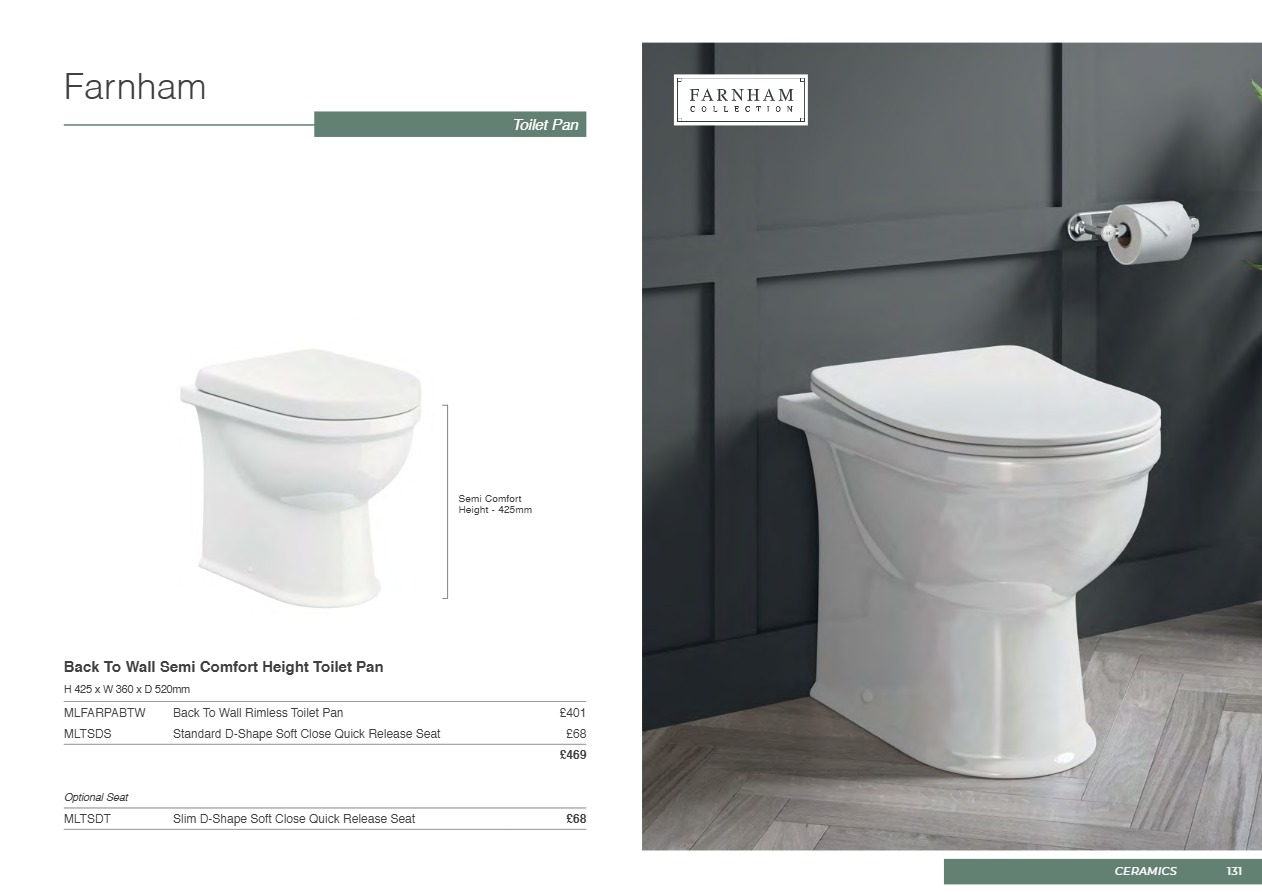Image resolution: width=1262 pixels, height=892 pixels.
Task: Select Standard D-Shape Soft Close seat description
Action: click(307, 734)
